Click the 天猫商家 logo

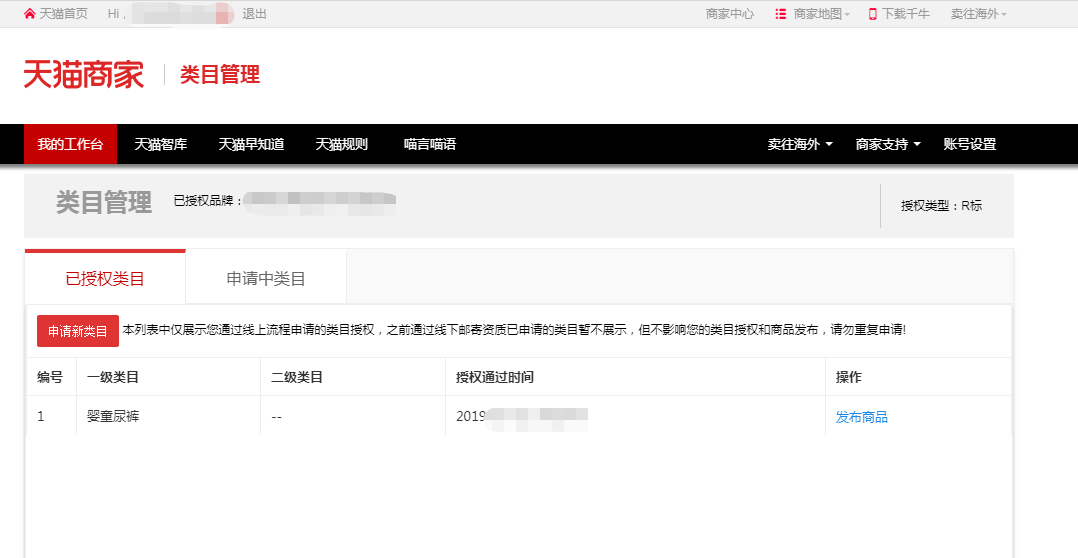point(84,74)
